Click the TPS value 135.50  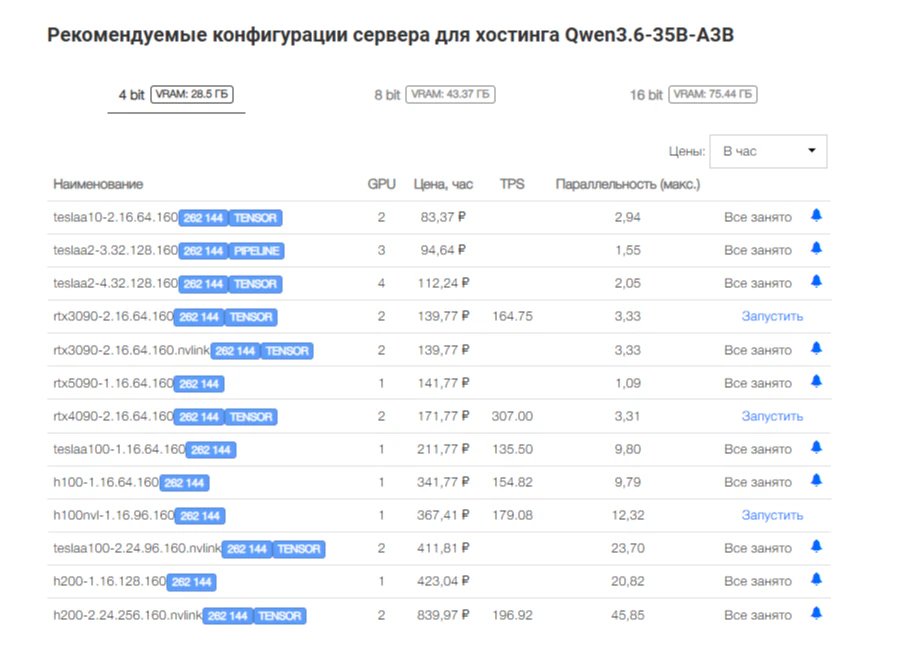tap(513, 448)
